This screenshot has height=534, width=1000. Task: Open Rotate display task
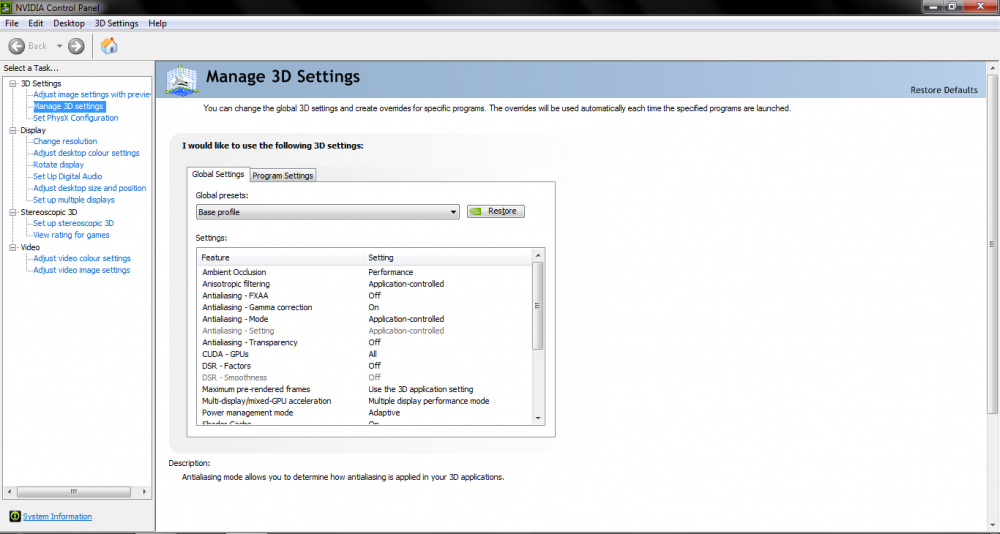(x=59, y=165)
